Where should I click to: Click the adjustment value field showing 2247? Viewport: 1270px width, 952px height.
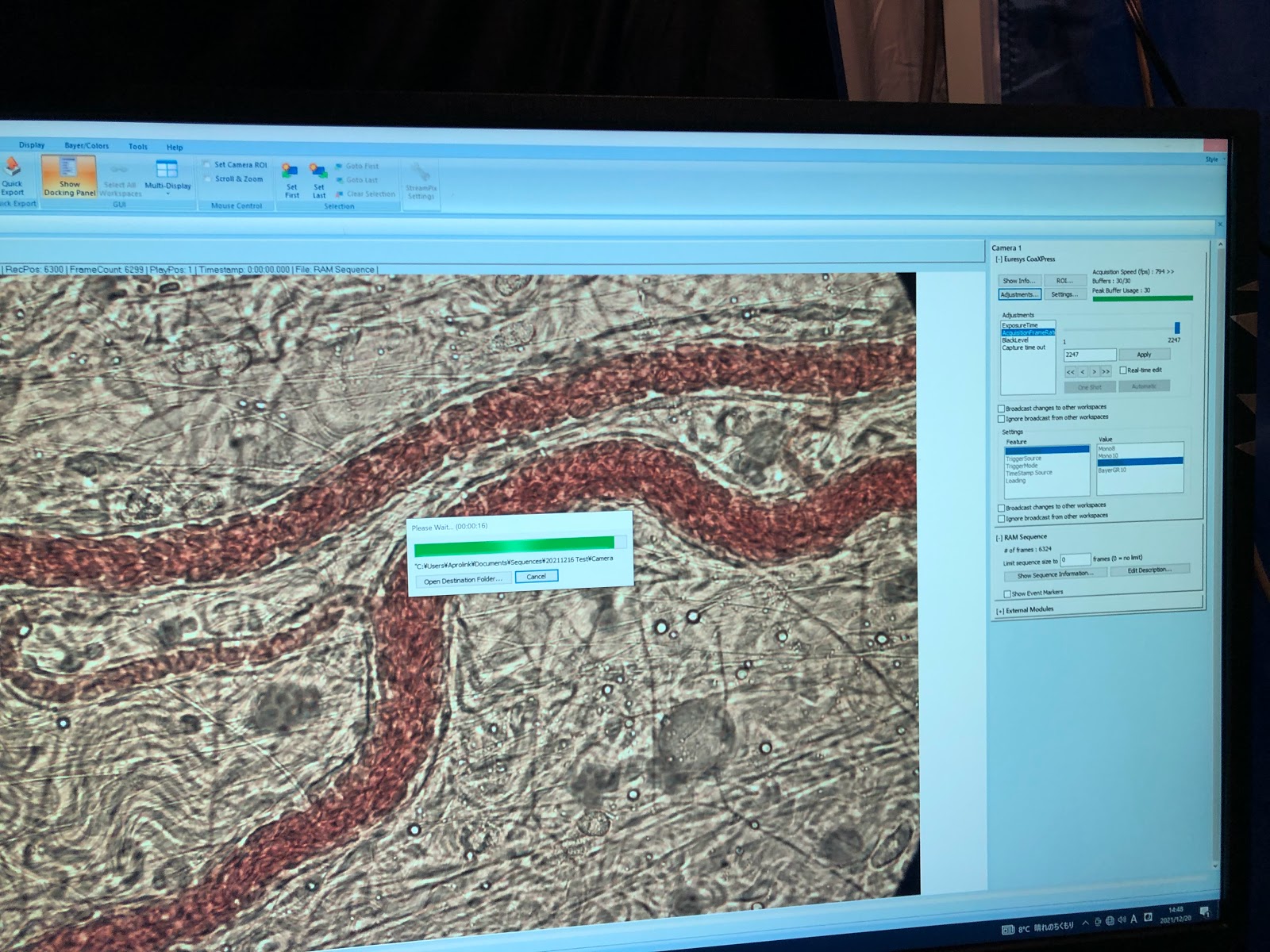(x=1090, y=355)
